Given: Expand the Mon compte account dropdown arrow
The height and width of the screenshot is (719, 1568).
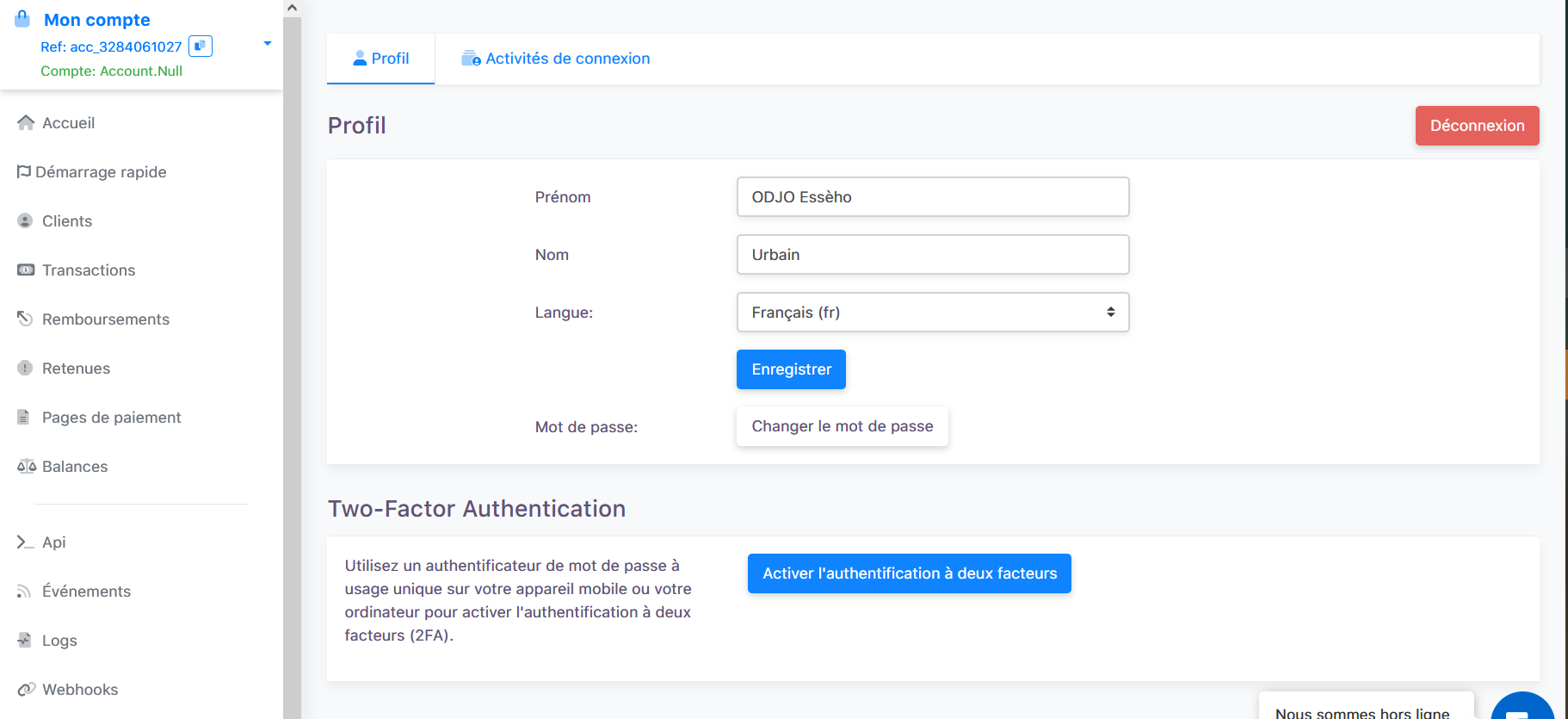Looking at the screenshot, I should 268,43.
